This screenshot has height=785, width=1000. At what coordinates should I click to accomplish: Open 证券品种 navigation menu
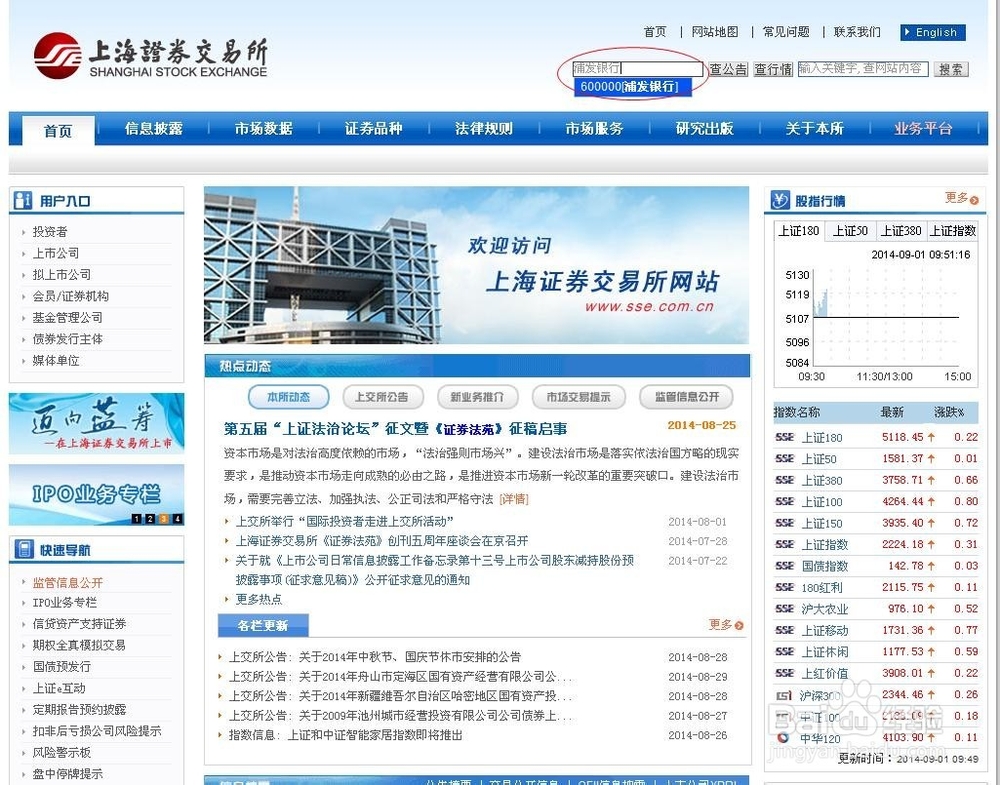point(374,129)
